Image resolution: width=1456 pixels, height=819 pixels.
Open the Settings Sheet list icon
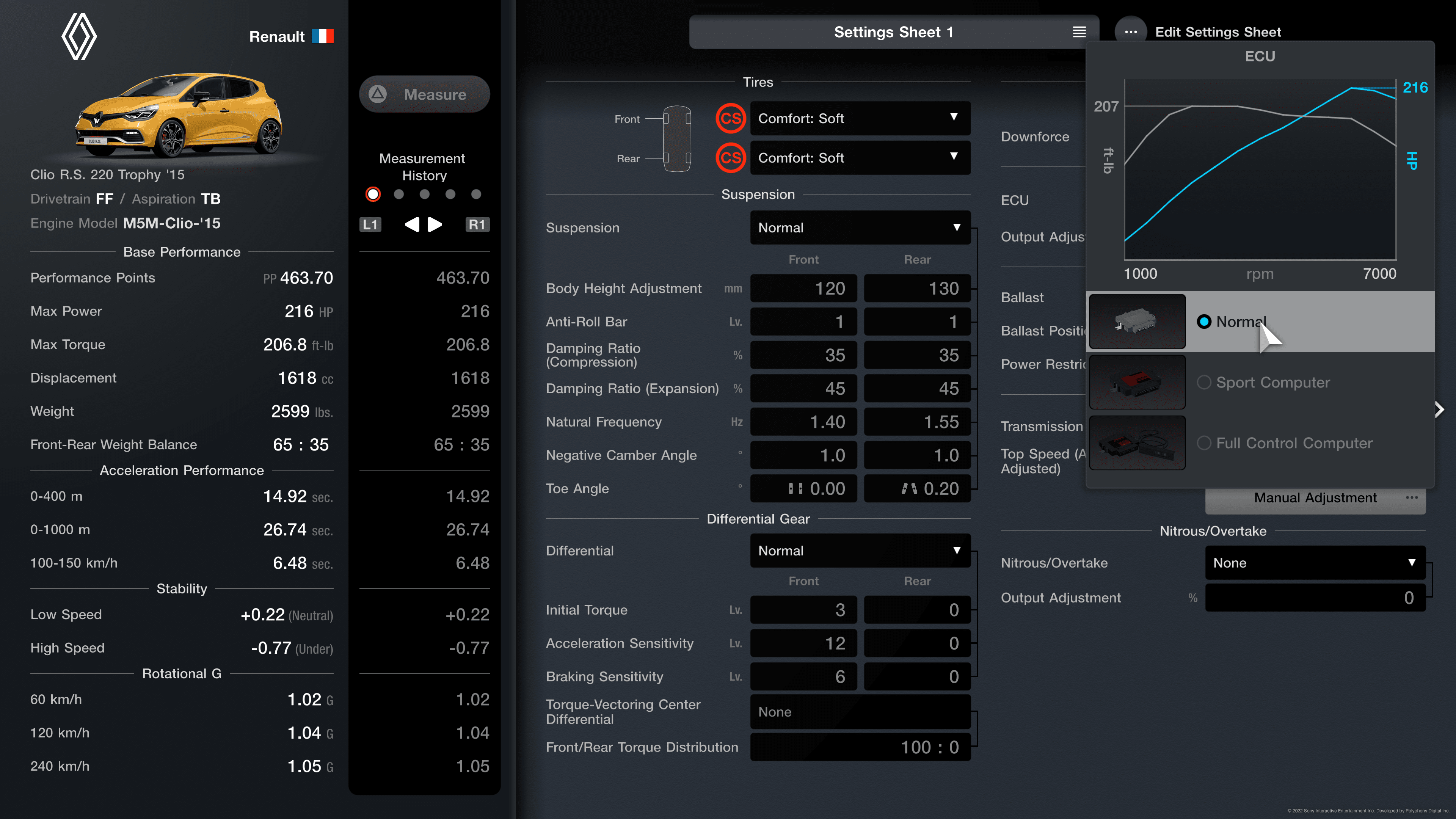pos(1079,32)
